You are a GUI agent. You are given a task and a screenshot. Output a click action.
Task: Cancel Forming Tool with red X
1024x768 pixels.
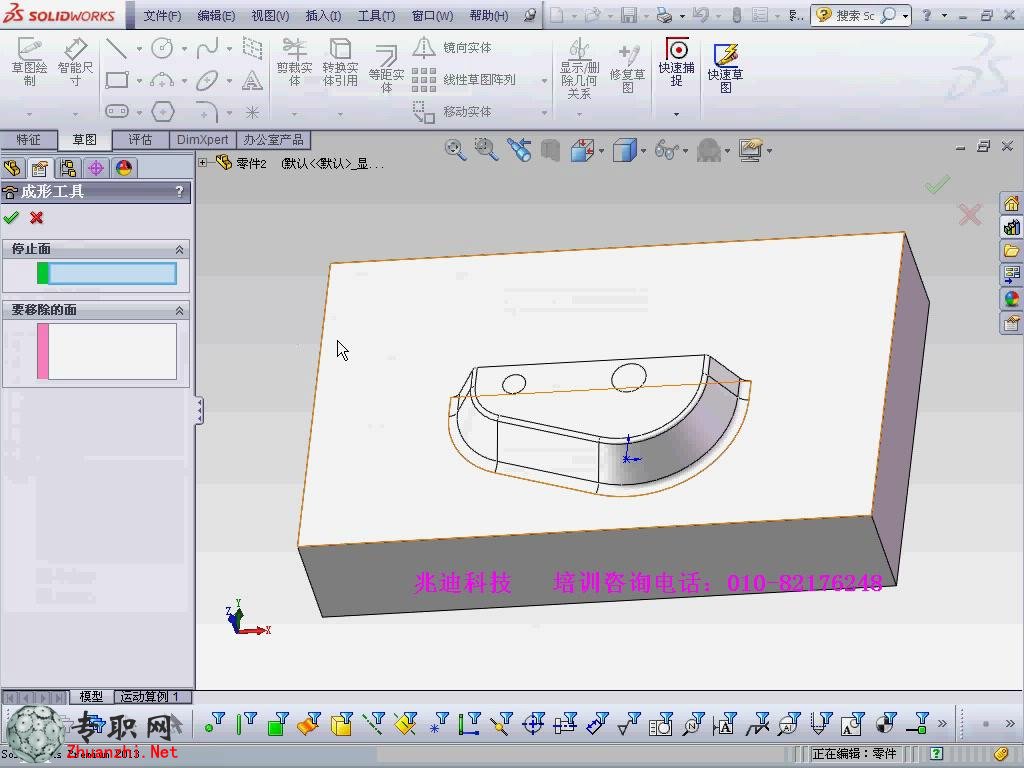[37, 217]
